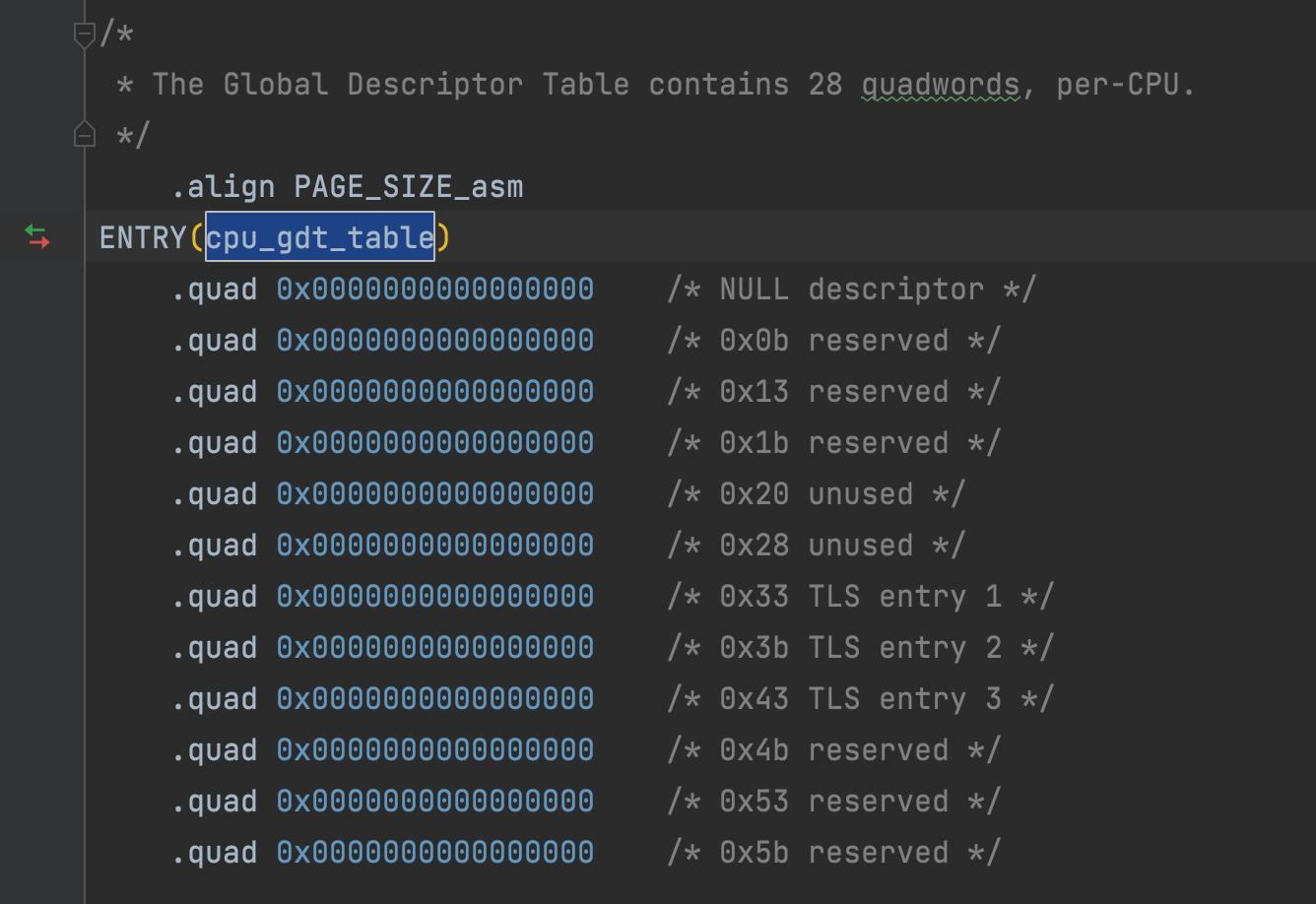The height and width of the screenshot is (904, 1316).
Task: Click the hex value on the 0x20 unused line
Action: 435,494
